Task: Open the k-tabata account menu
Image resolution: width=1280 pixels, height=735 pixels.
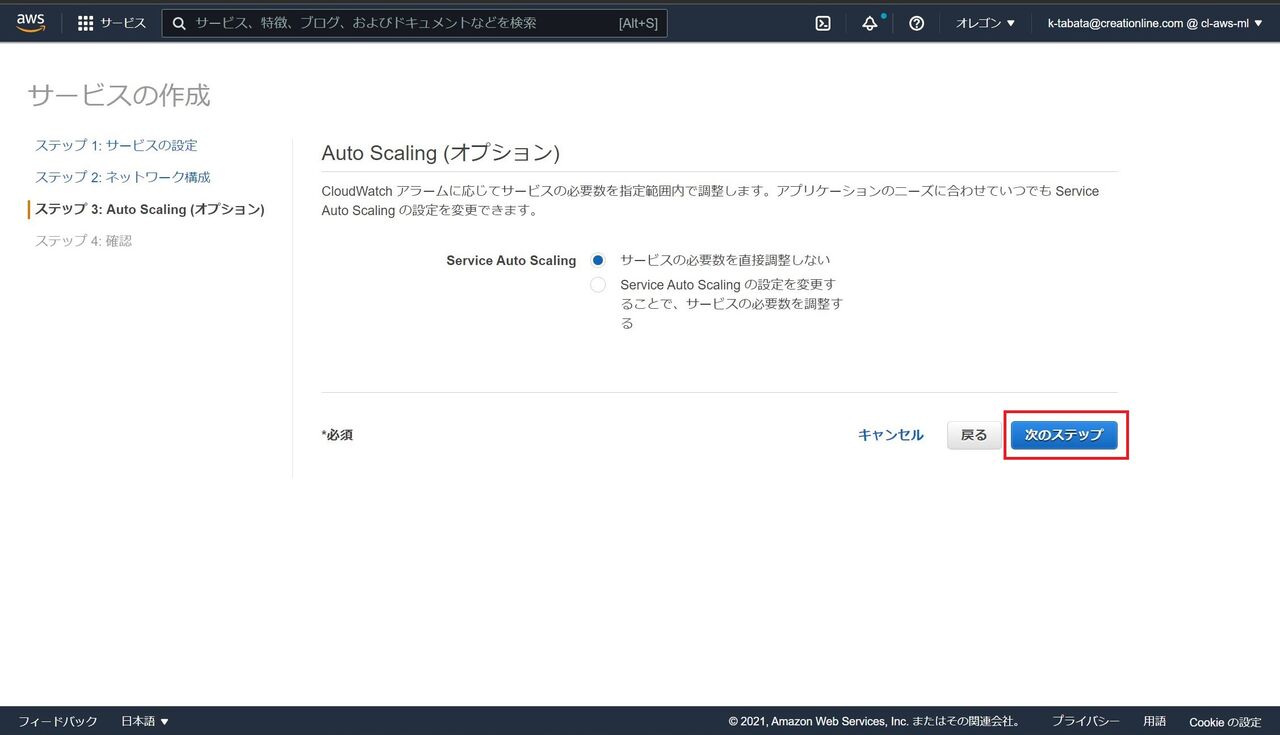Action: pyautogui.click(x=1155, y=23)
